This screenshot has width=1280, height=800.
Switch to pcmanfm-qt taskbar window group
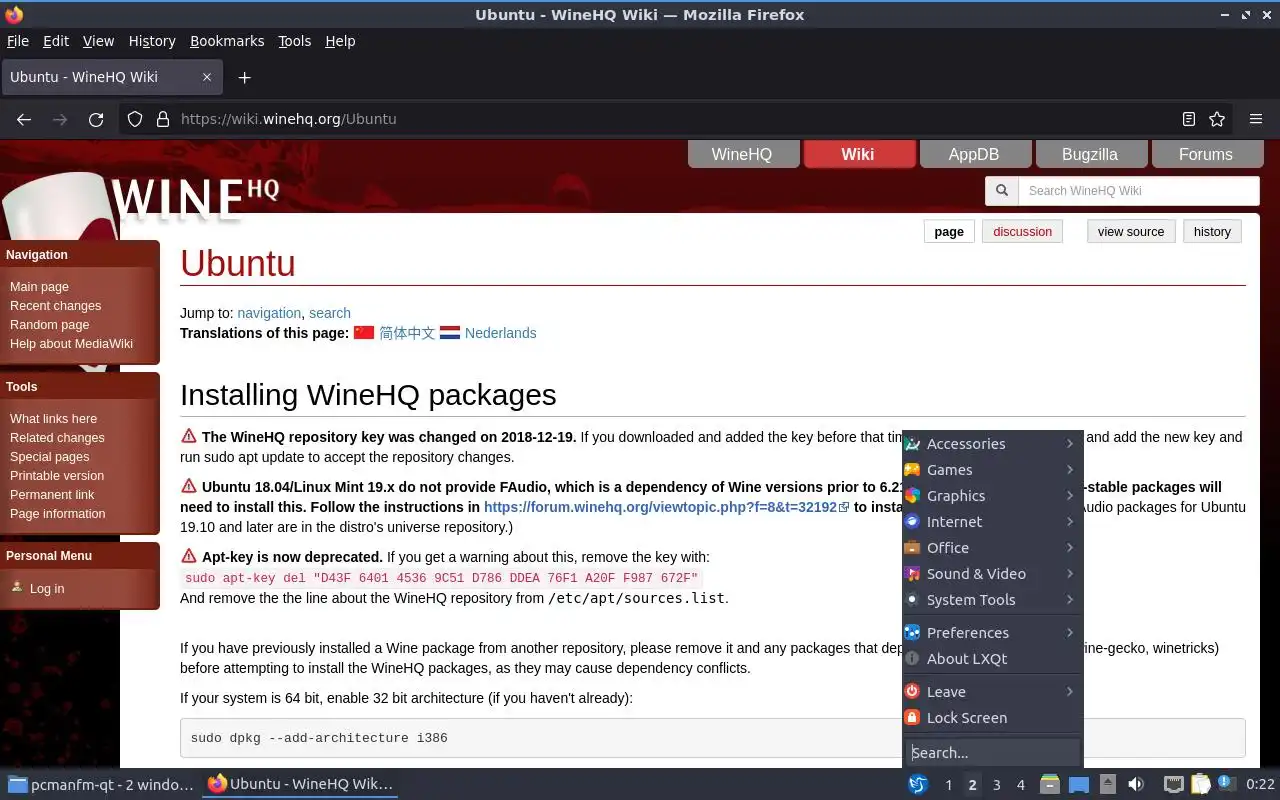pyautogui.click(x=101, y=784)
